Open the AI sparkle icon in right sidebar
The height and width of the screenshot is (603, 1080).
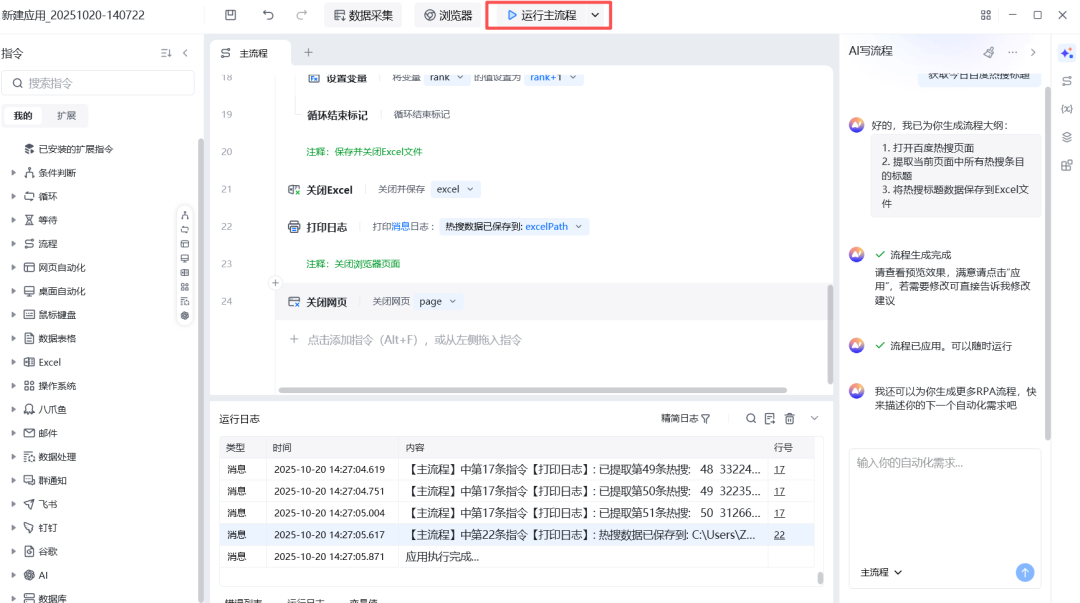coord(1067,53)
